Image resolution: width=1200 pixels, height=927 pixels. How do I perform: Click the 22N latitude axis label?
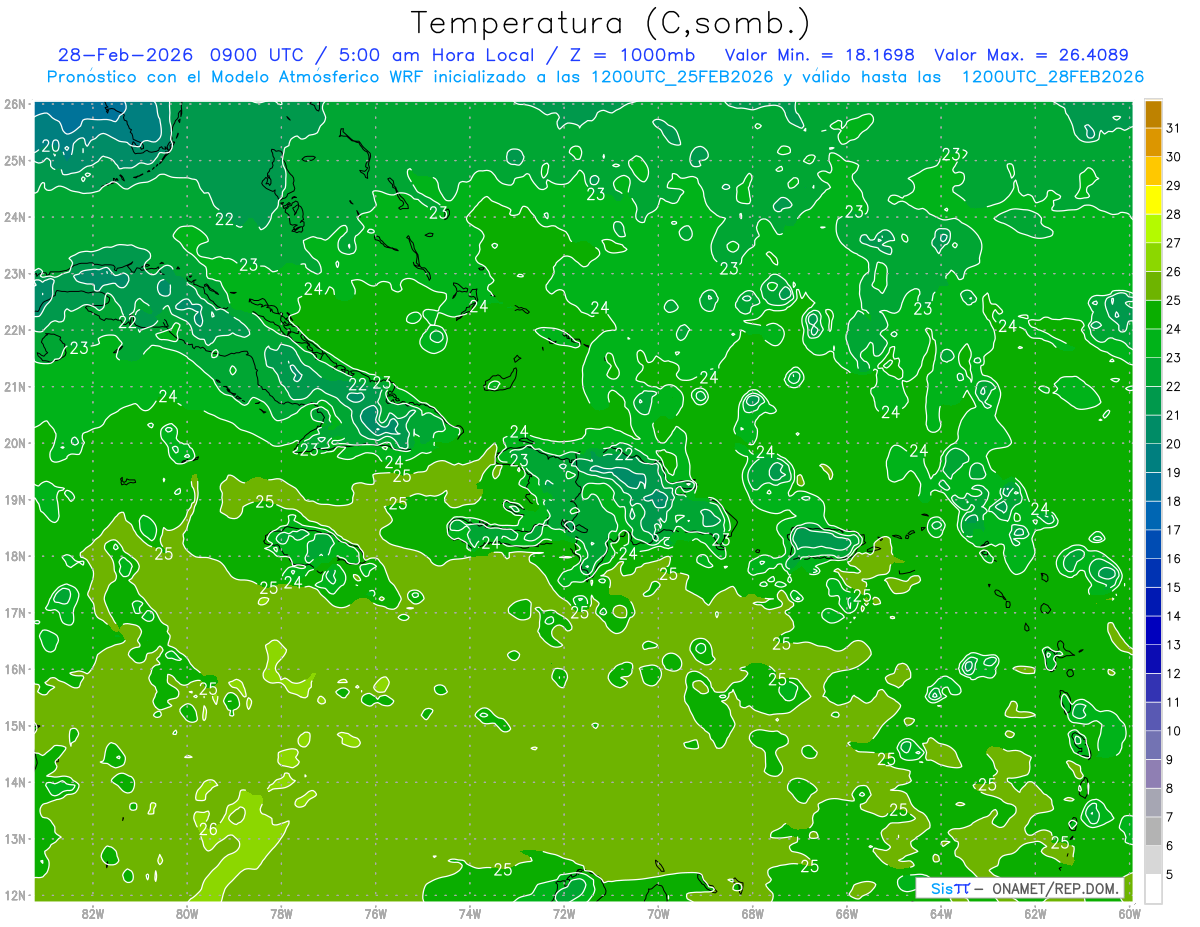14,330
